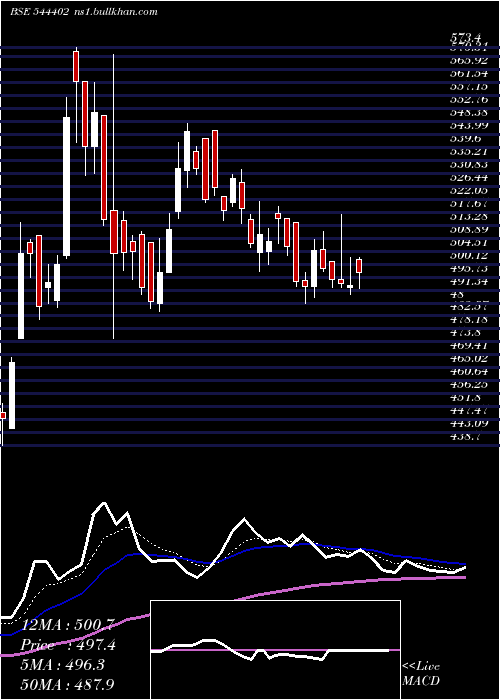Image resolution: width=500 pixels, height=700 pixels.
Task: Click the BSE 544402 ticker title
Action: point(39,12)
